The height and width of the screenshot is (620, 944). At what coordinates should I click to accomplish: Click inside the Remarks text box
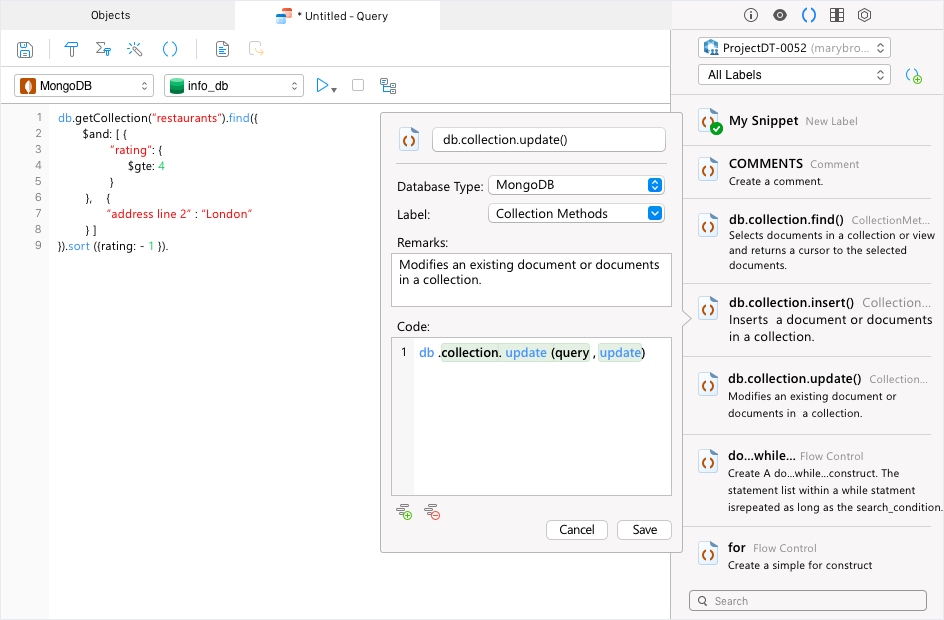[531, 280]
